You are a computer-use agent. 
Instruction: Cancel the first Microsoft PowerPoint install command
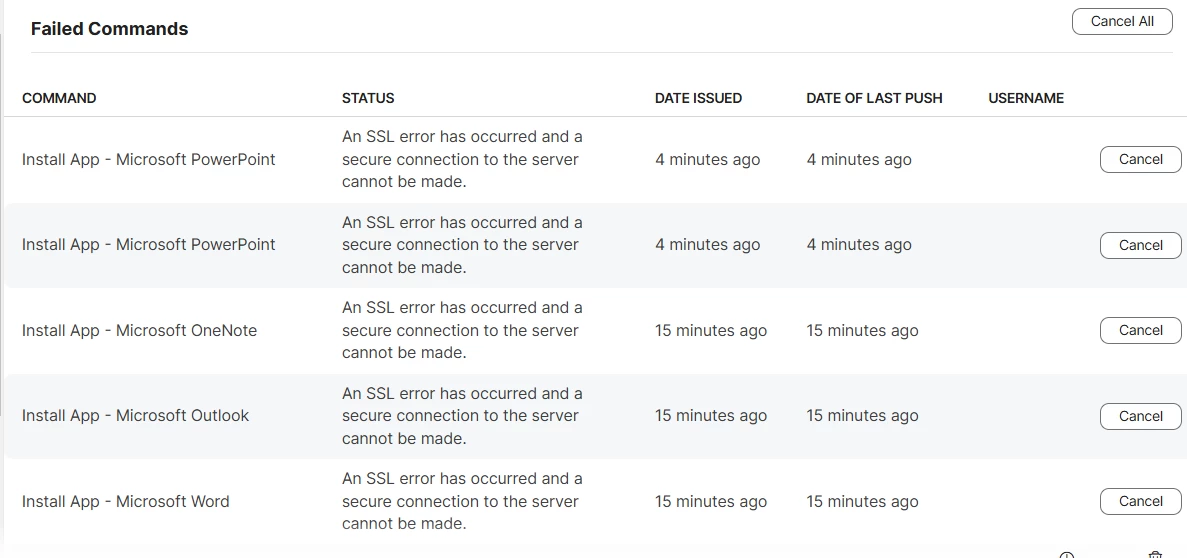(x=1140, y=159)
